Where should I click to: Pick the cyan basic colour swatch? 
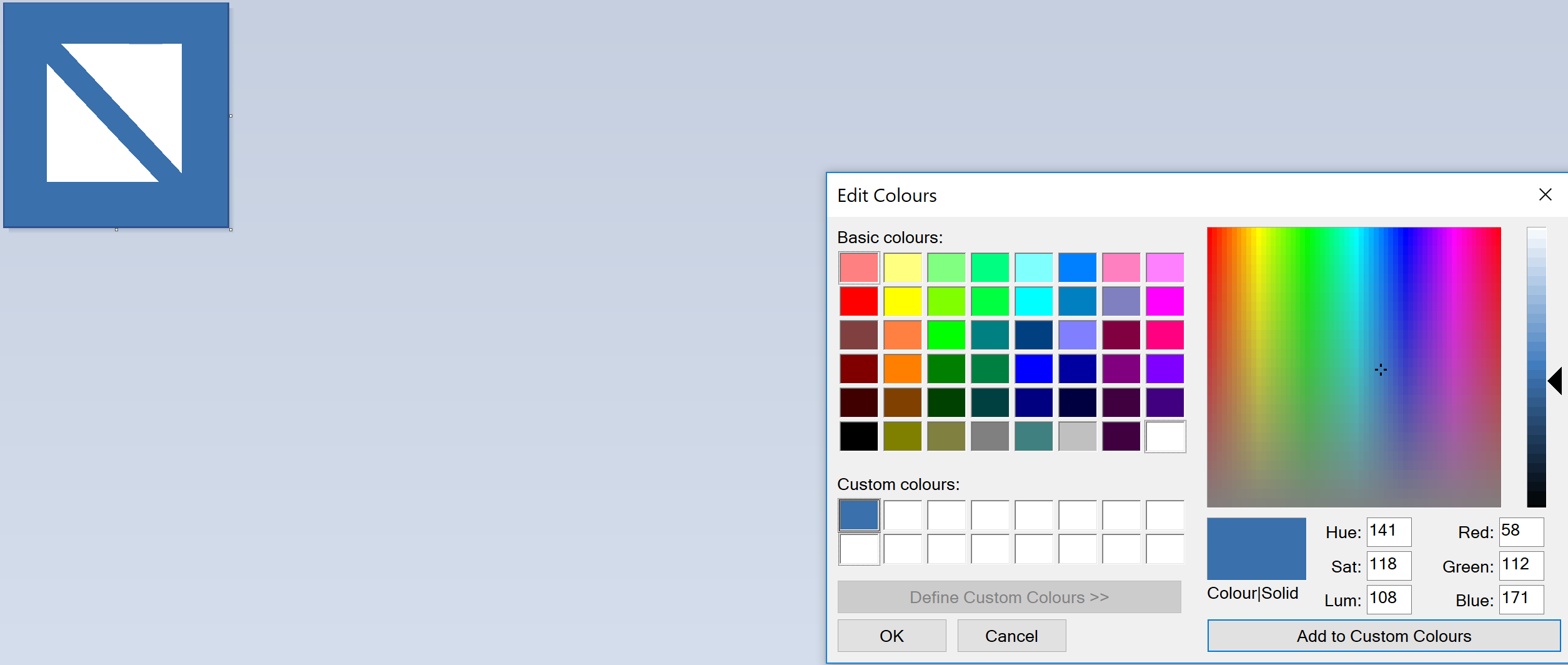pyautogui.click(x=1033, y=301)
